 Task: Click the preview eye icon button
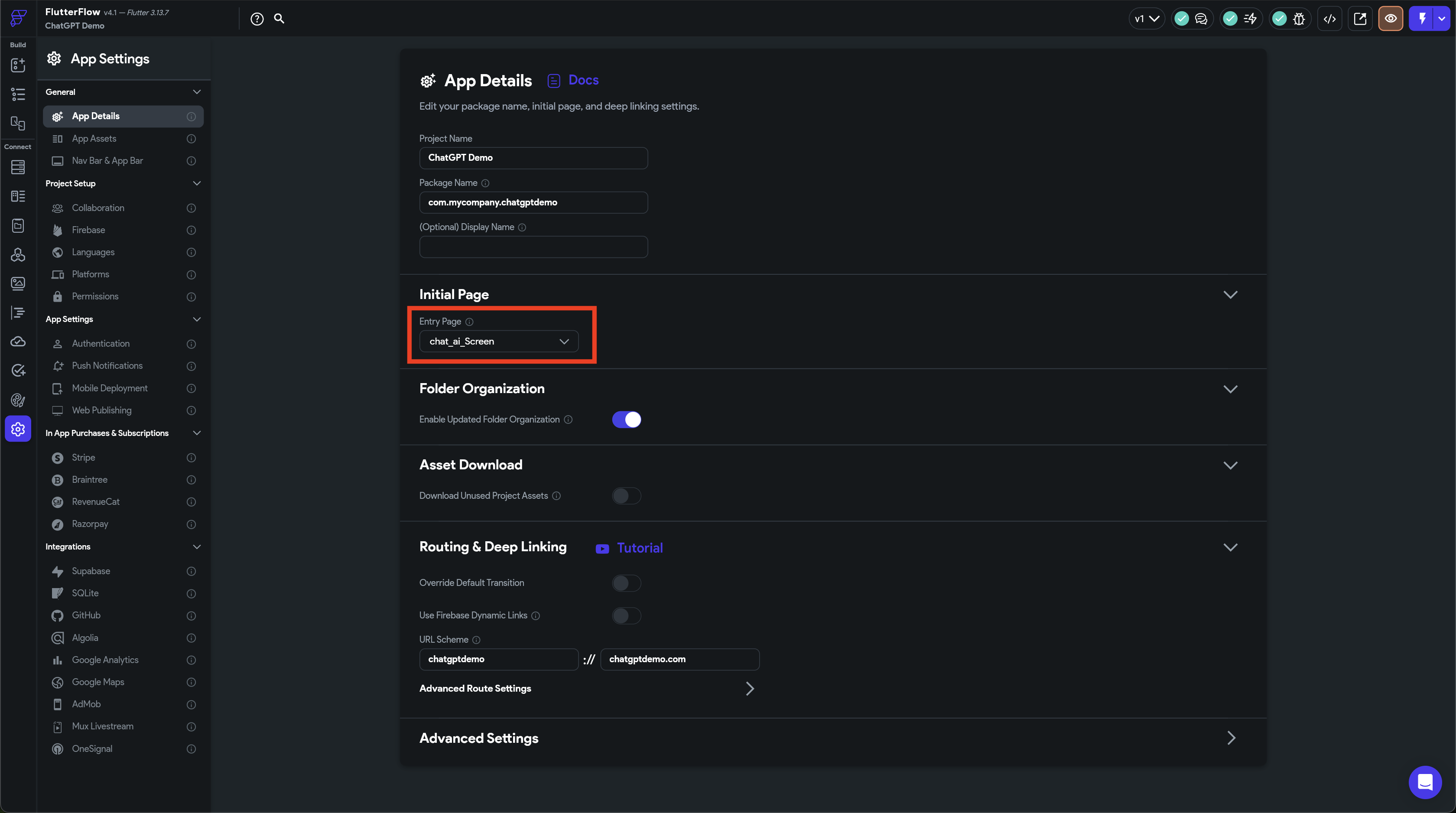[1391, 19]
